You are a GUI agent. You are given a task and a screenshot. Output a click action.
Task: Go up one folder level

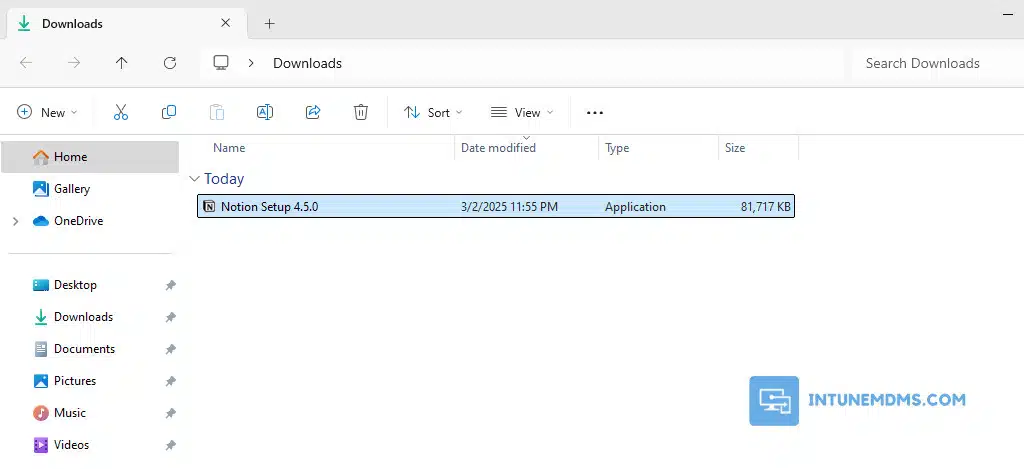(122, 63)
